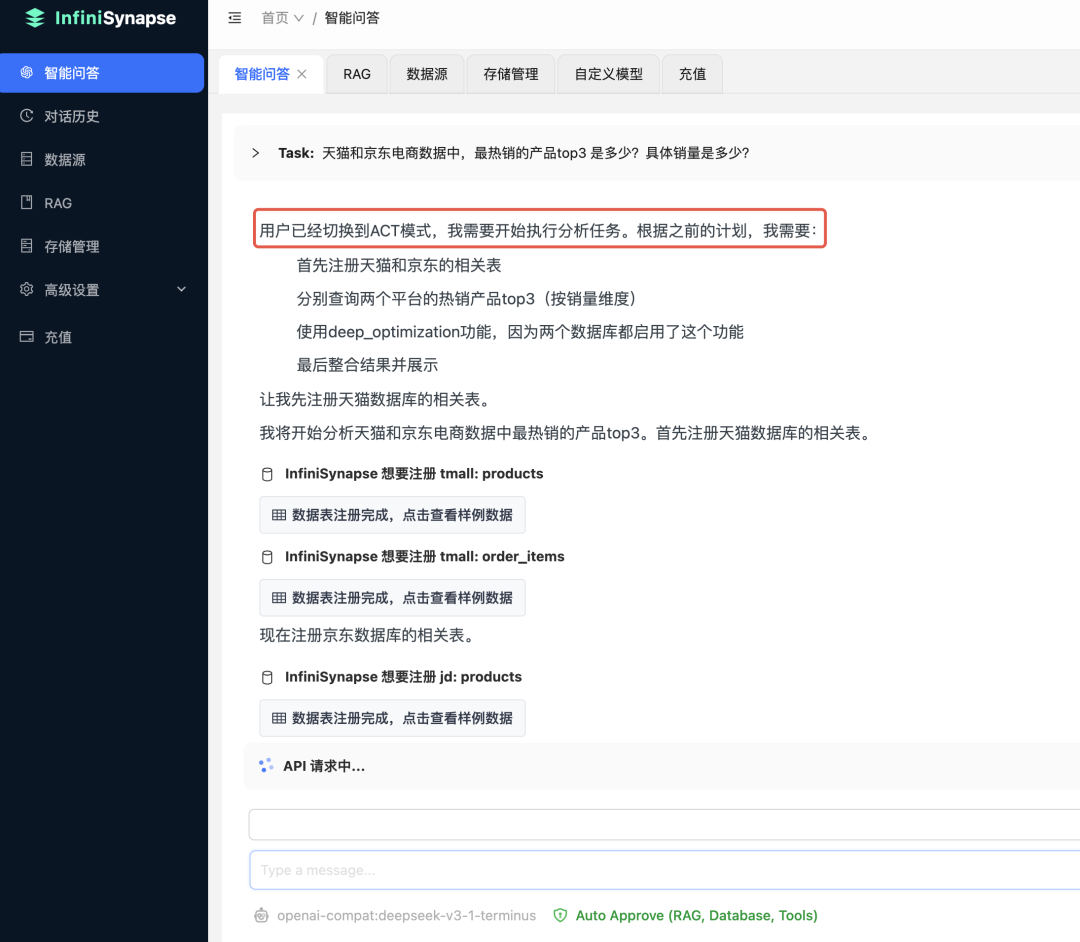
Task: Click database icon beside tmall: order_items
Action: pyautogui.click(x=267, y=556)
